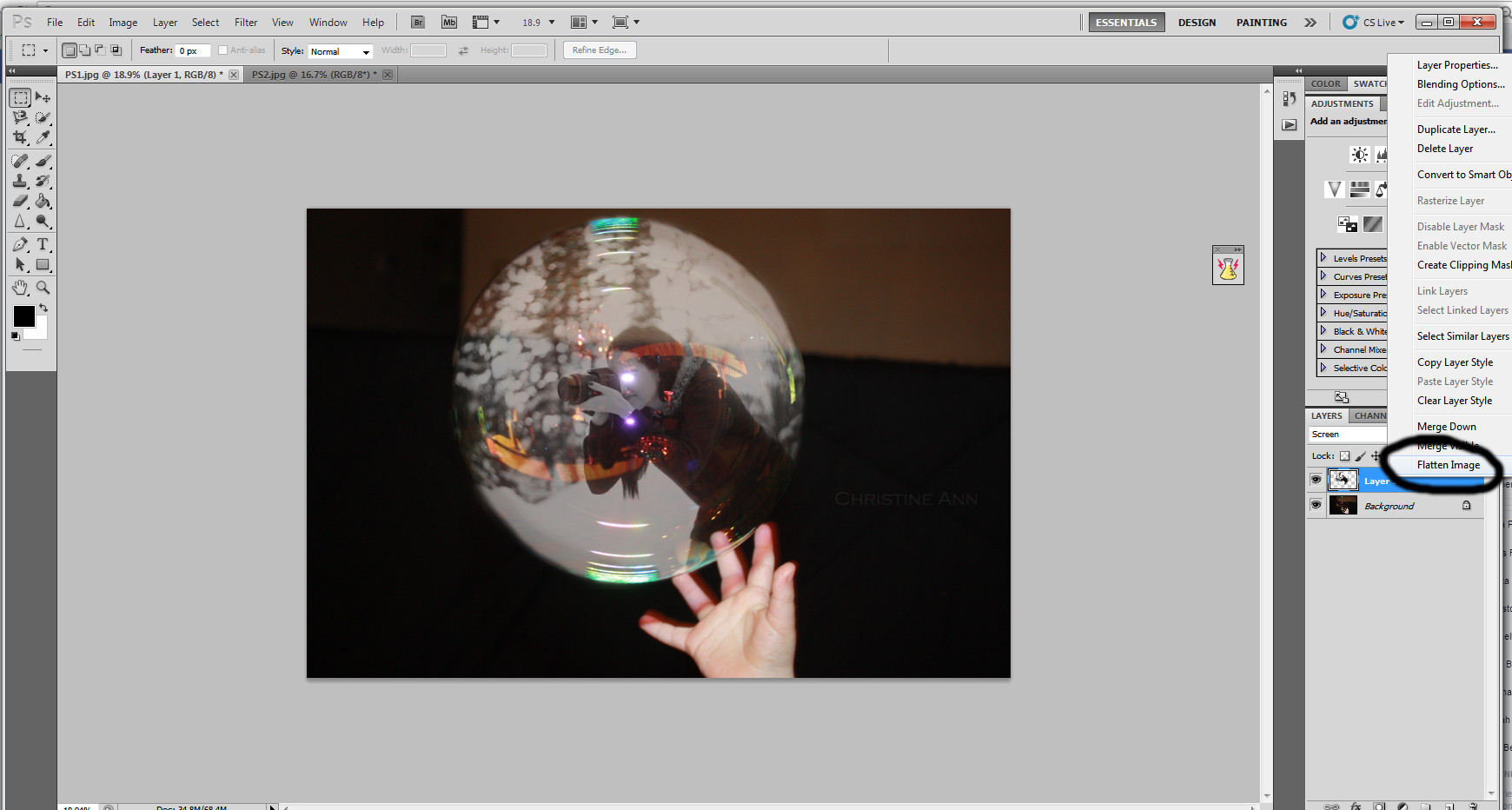Hide the Background layer eye icon
Image resolution: width=1512 pixels, height=810 pixels.
pyautogui.click(x=1316, y=505)
